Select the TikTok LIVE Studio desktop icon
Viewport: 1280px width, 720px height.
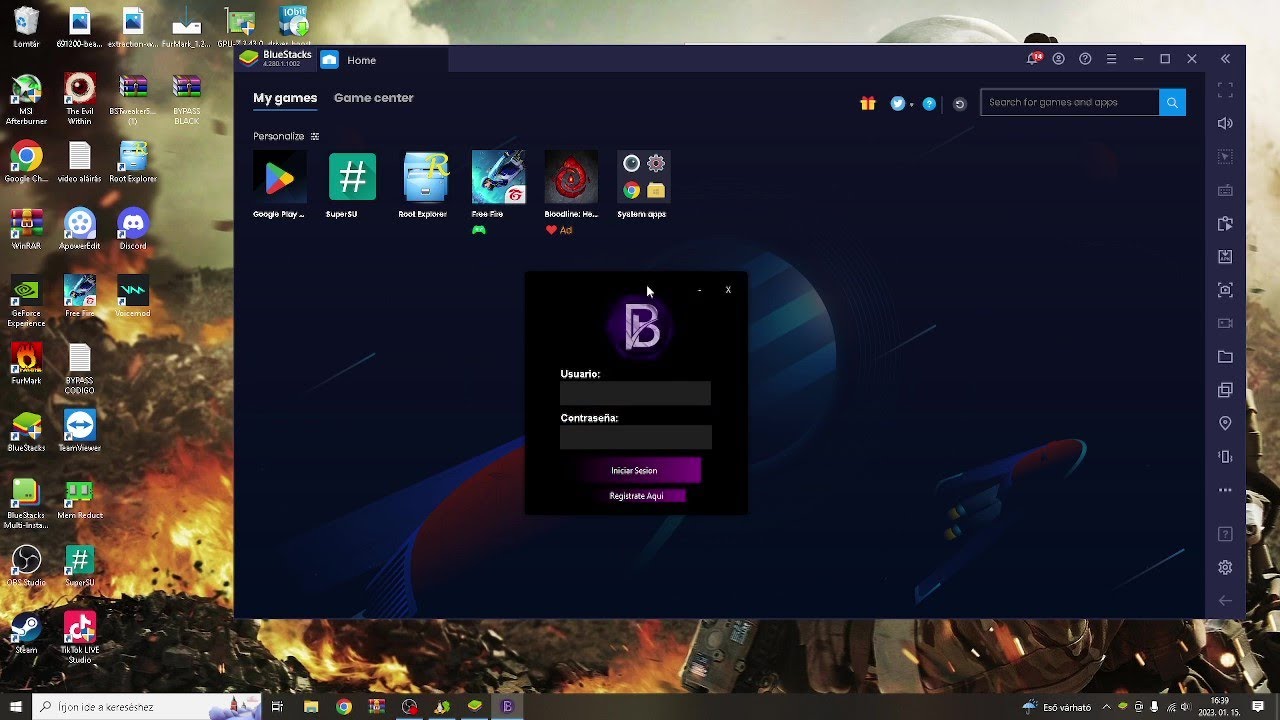[x=80, y=637]
